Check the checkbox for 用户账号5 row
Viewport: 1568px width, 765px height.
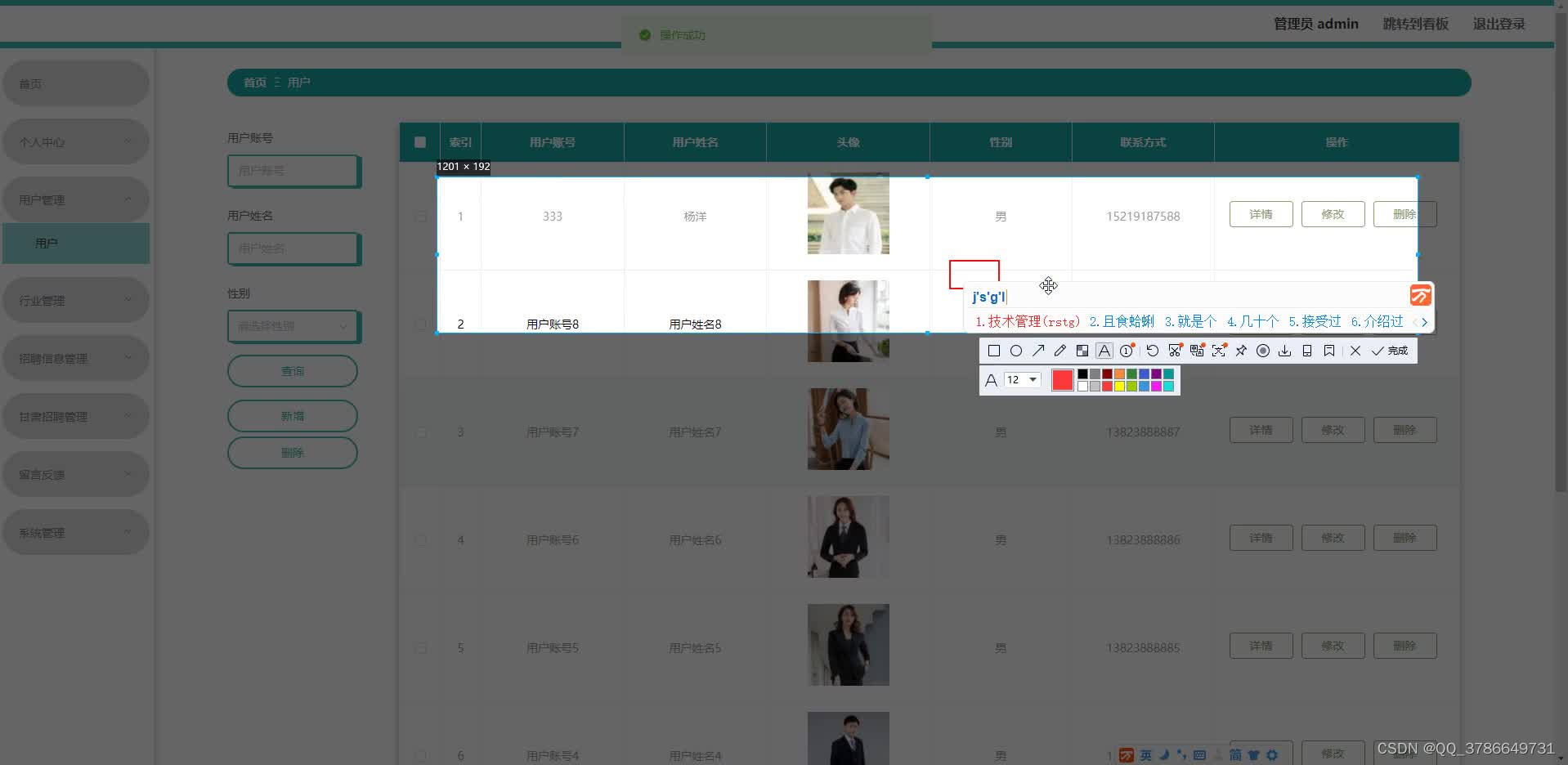click(x=420, y=648)
